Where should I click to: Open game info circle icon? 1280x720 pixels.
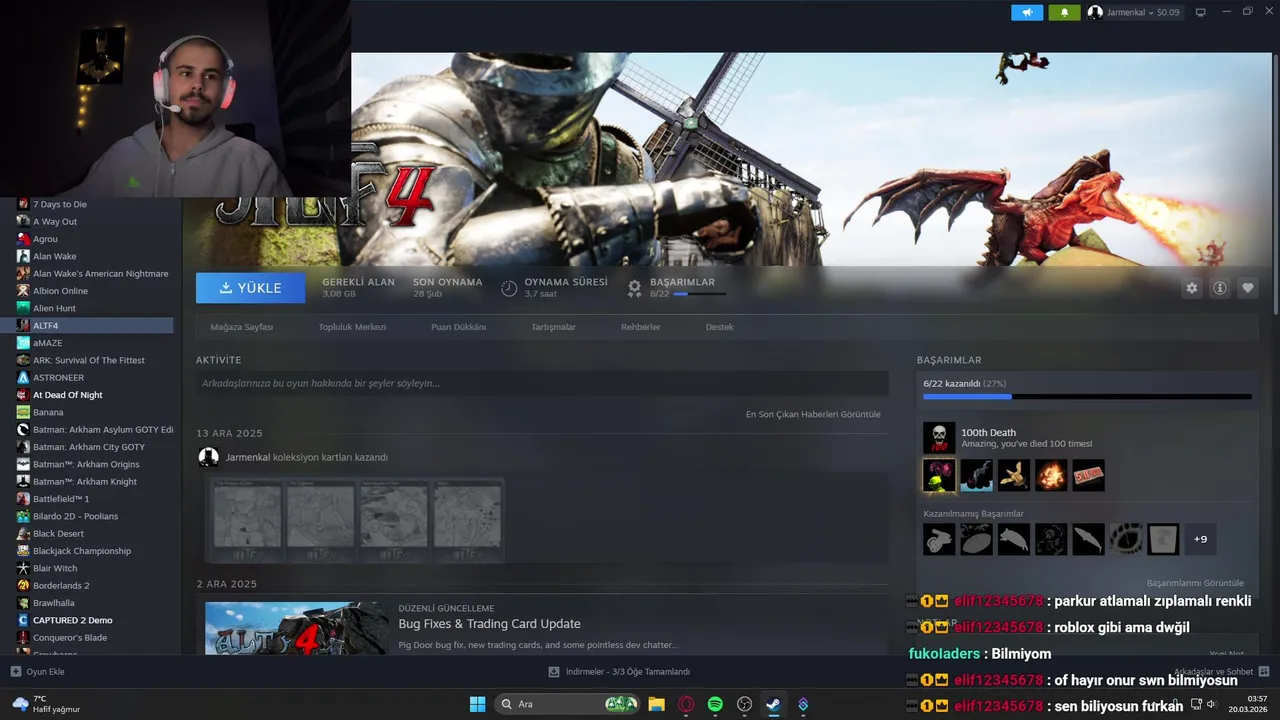[x=1220, y=288]
